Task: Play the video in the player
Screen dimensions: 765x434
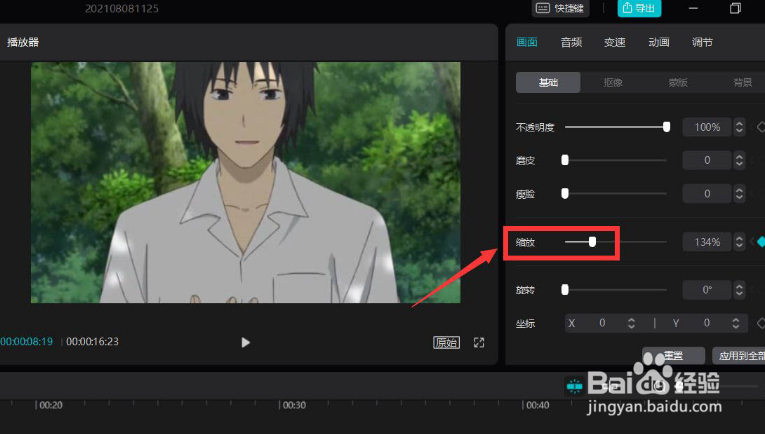Action: (245, 342)
